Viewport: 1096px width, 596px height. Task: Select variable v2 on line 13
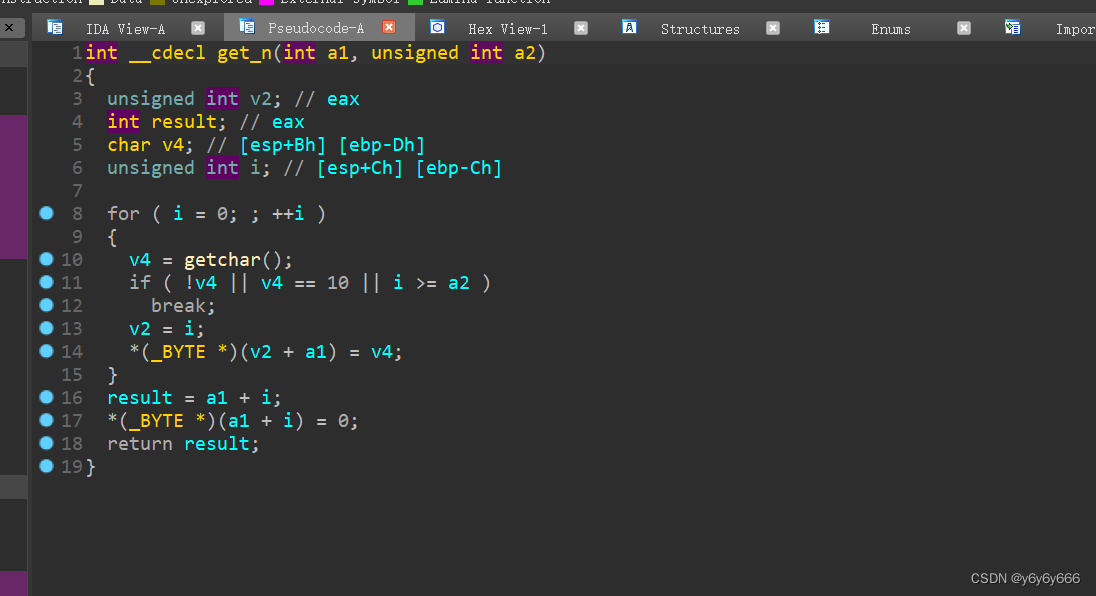click(139, 328)
